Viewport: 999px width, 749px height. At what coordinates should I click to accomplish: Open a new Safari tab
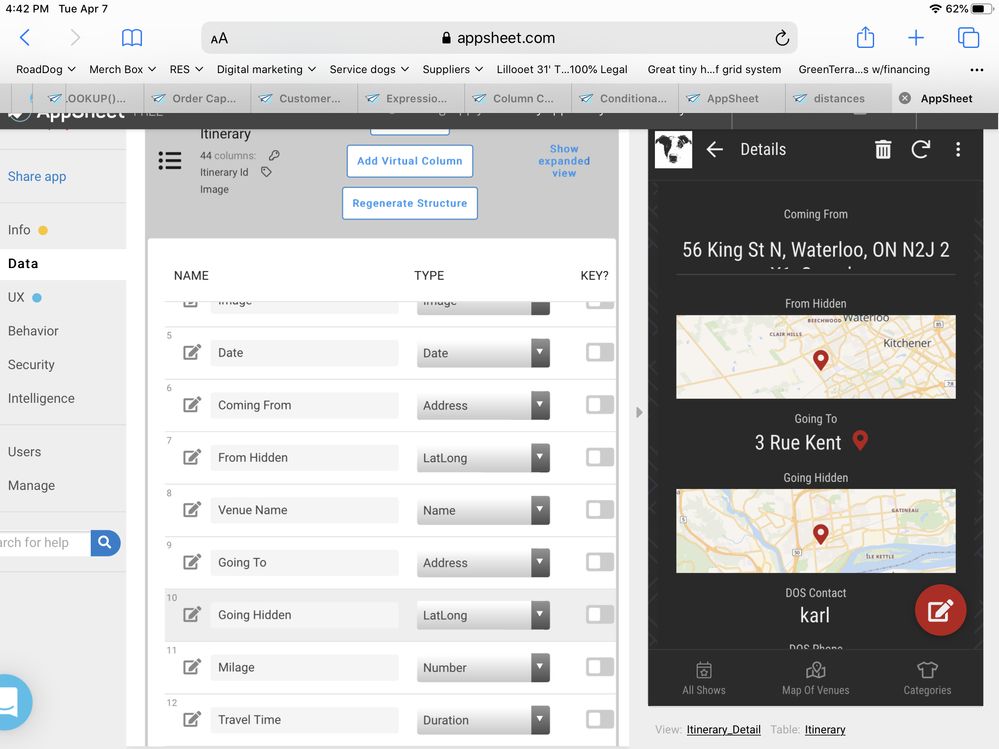[x=916, y=38]
